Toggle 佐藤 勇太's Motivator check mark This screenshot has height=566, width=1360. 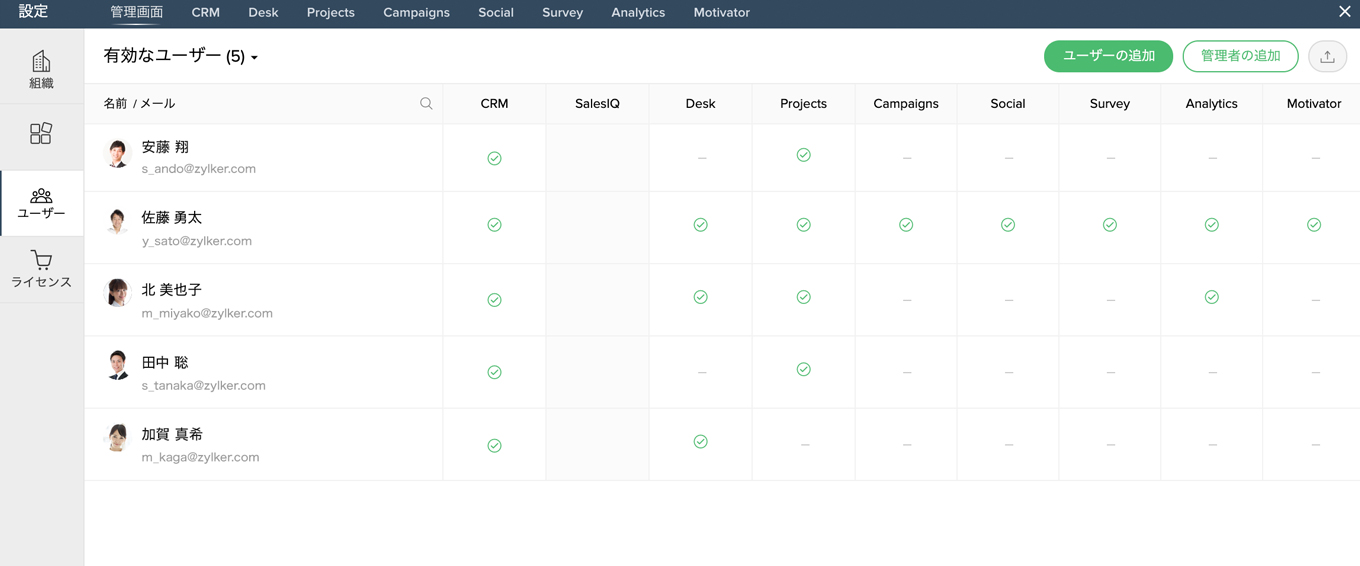point(1314,225)
